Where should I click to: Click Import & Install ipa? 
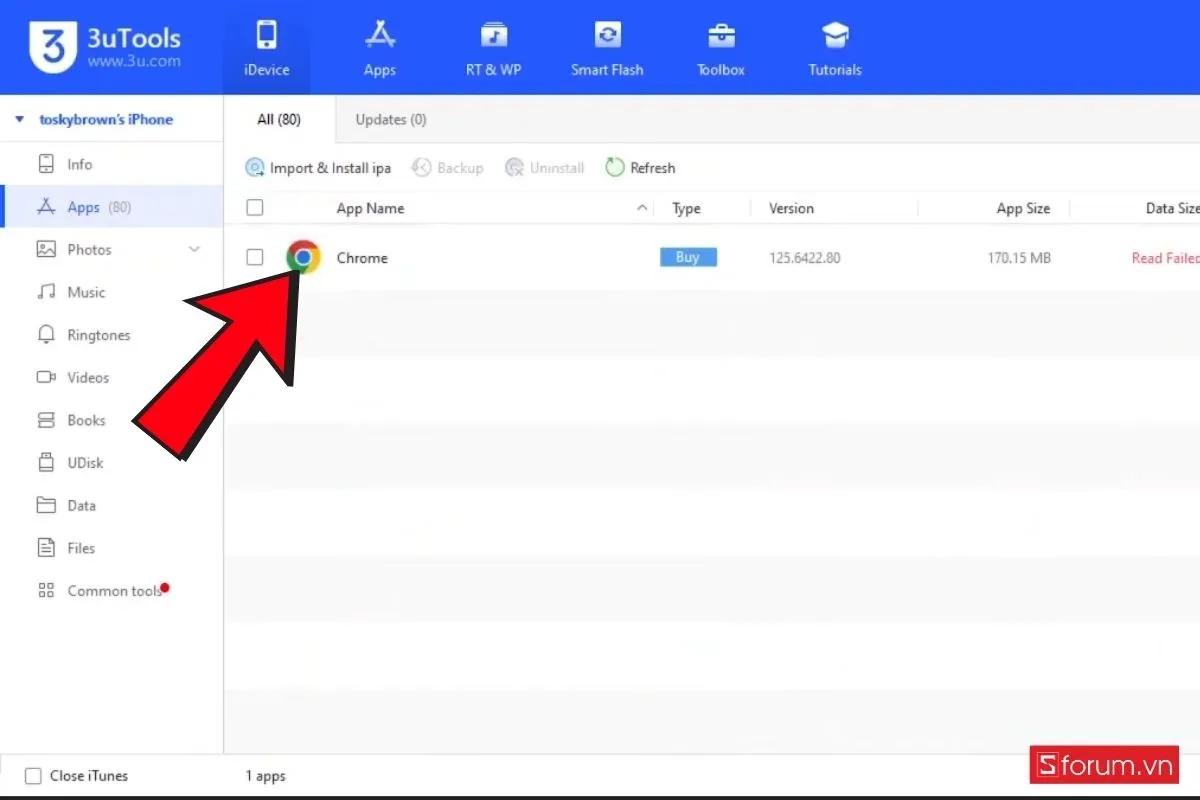(x=318, y=167)
